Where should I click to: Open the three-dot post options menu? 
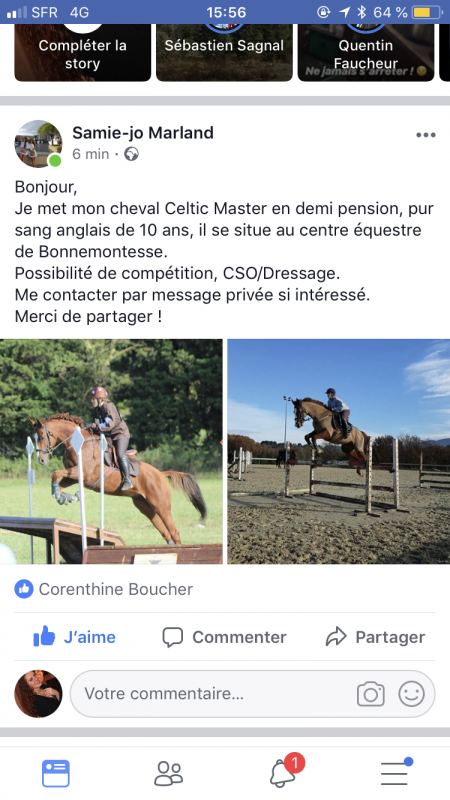click(426, 135)
